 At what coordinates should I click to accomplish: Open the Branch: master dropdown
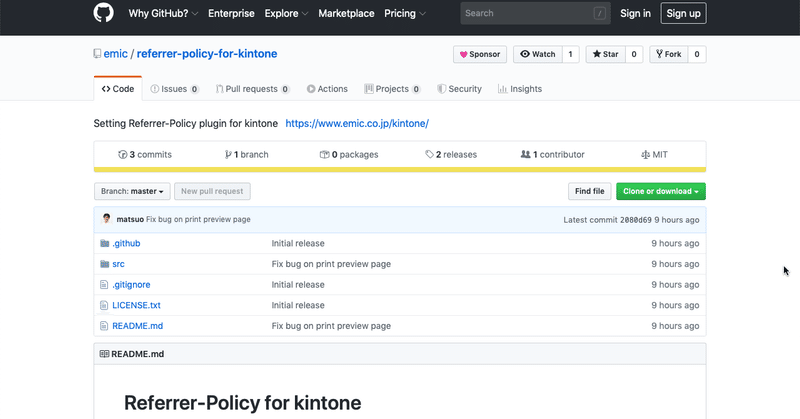(x=132, y=191)
